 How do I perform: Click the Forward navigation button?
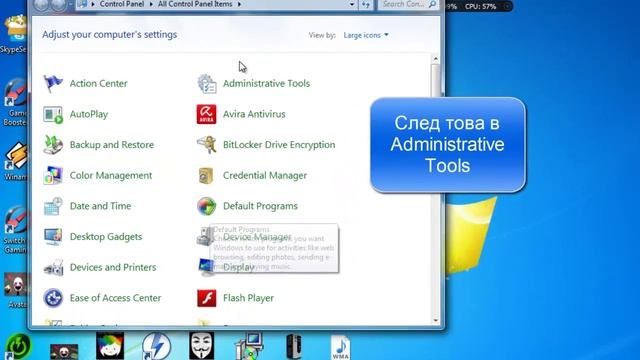tap(58, 4)
